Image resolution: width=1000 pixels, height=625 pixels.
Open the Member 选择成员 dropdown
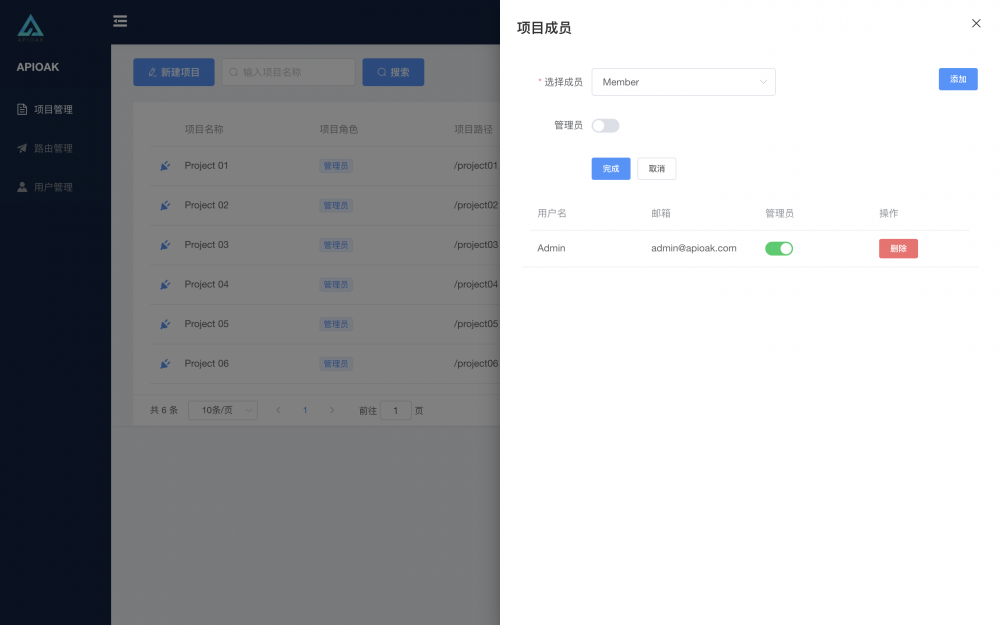(683, 82)
